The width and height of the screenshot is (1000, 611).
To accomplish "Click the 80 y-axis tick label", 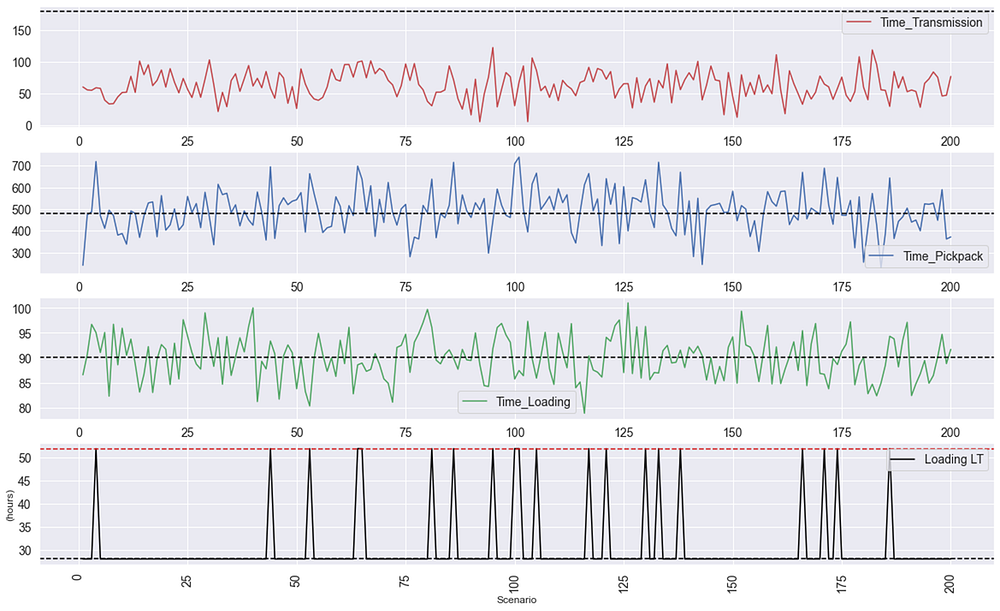I will pos(25,409).
